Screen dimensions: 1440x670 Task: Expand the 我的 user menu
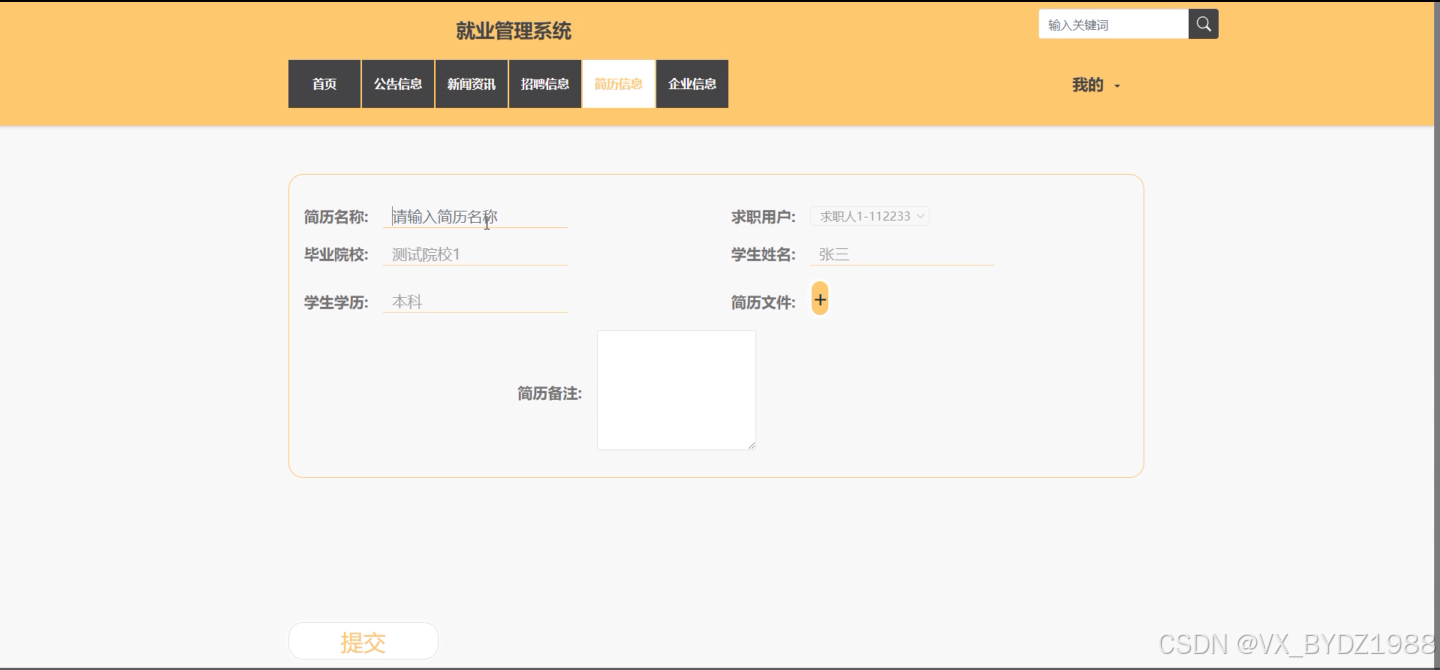(1096, 85)
